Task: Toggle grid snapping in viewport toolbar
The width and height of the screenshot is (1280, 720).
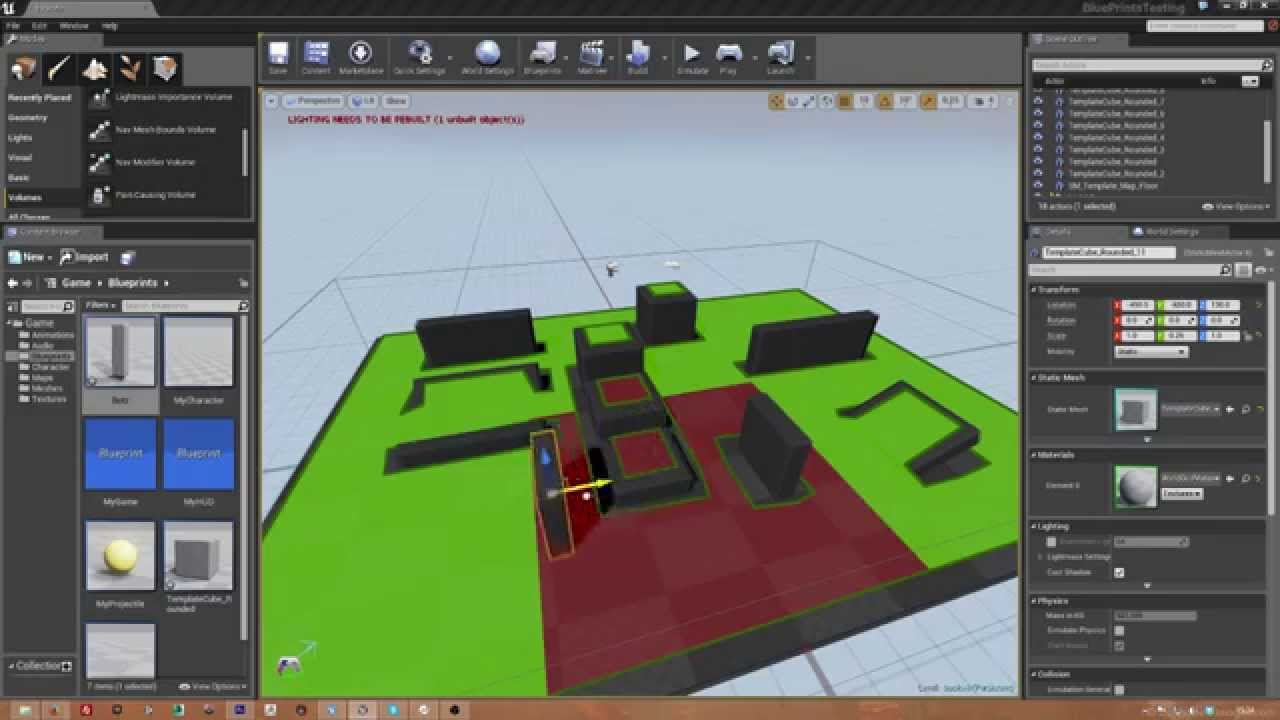Action: [845, 101]
